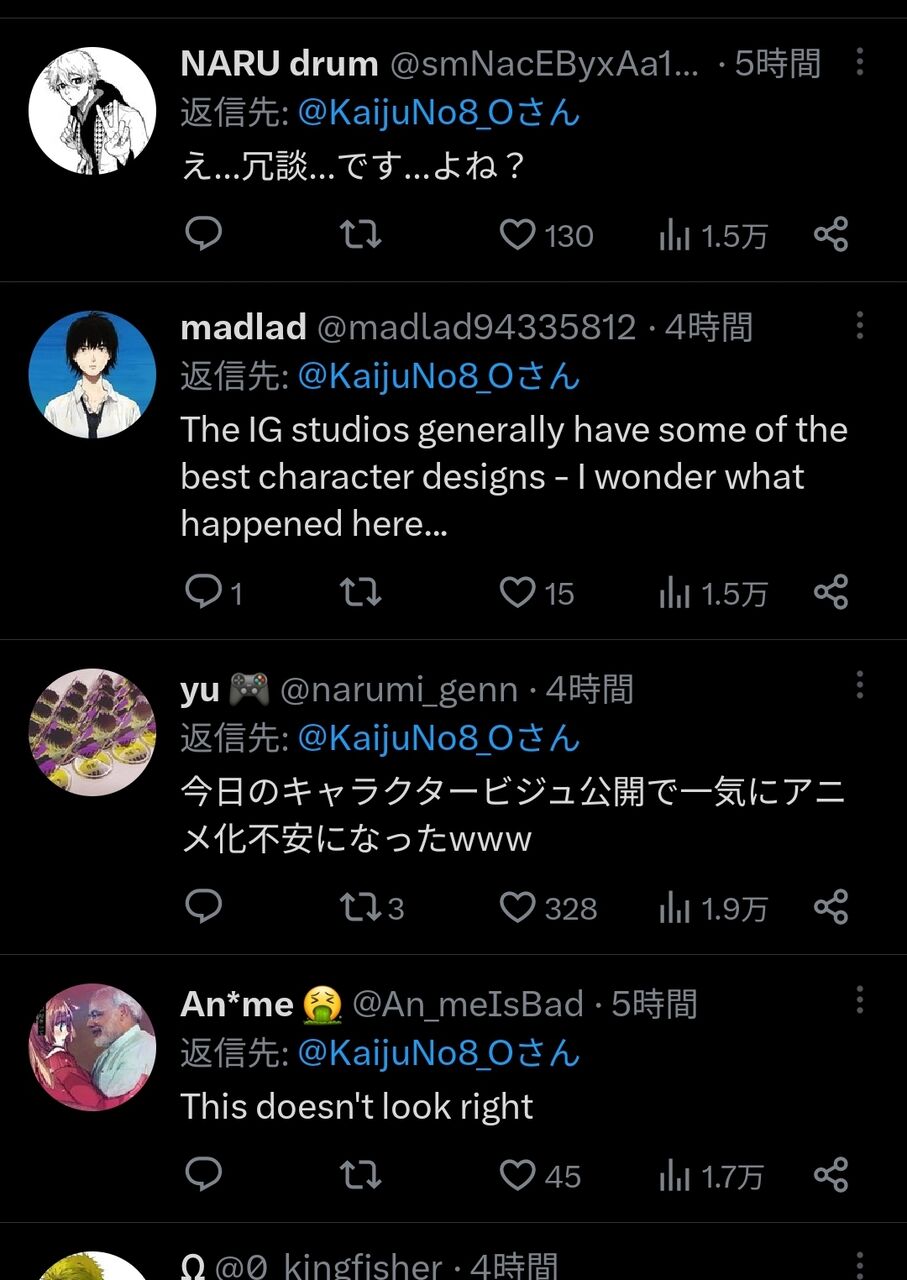The image size is (907, 1280).
Task: Reply to An*me's 'This doesn't look right' tweet
Action: 204,1174
